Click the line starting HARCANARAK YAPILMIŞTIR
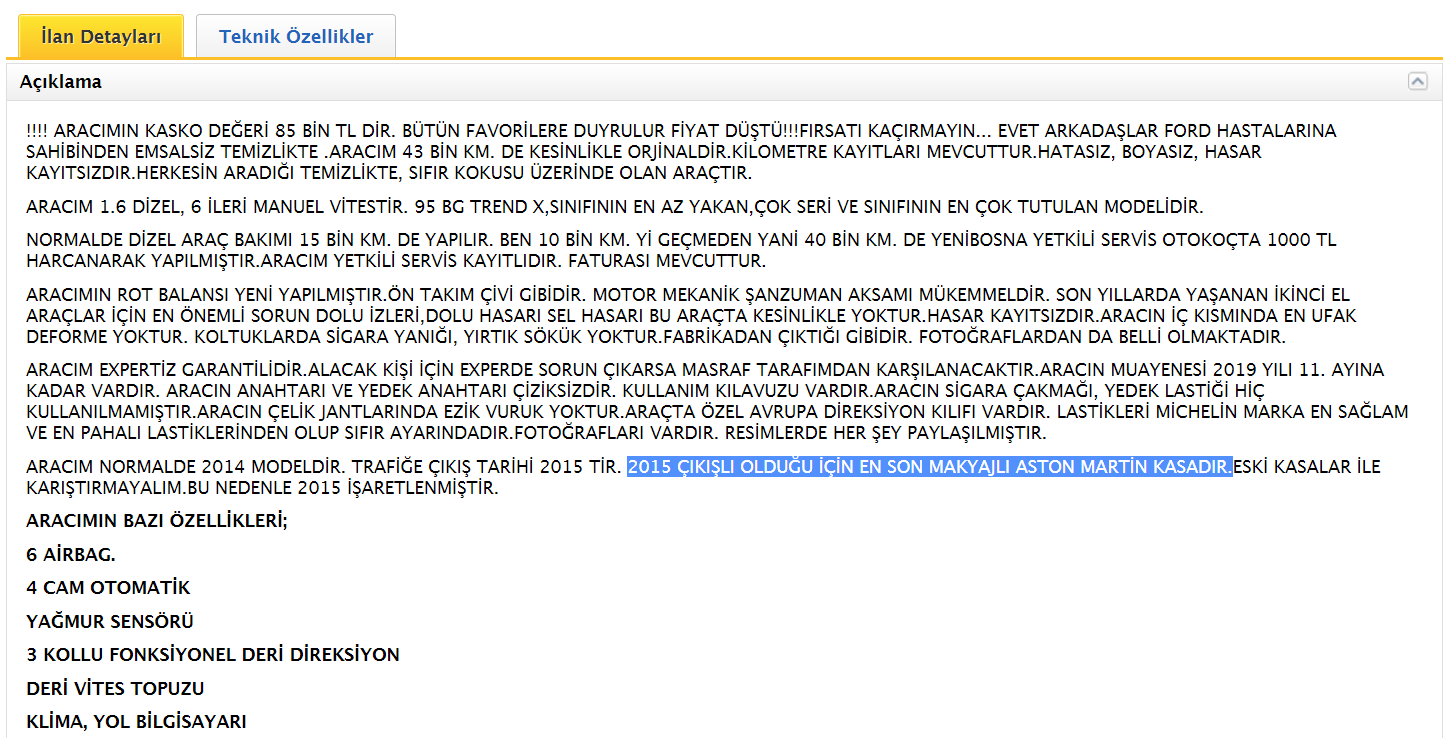The width and height of the screenshot is (1445, 738). (x=396, y=262)
